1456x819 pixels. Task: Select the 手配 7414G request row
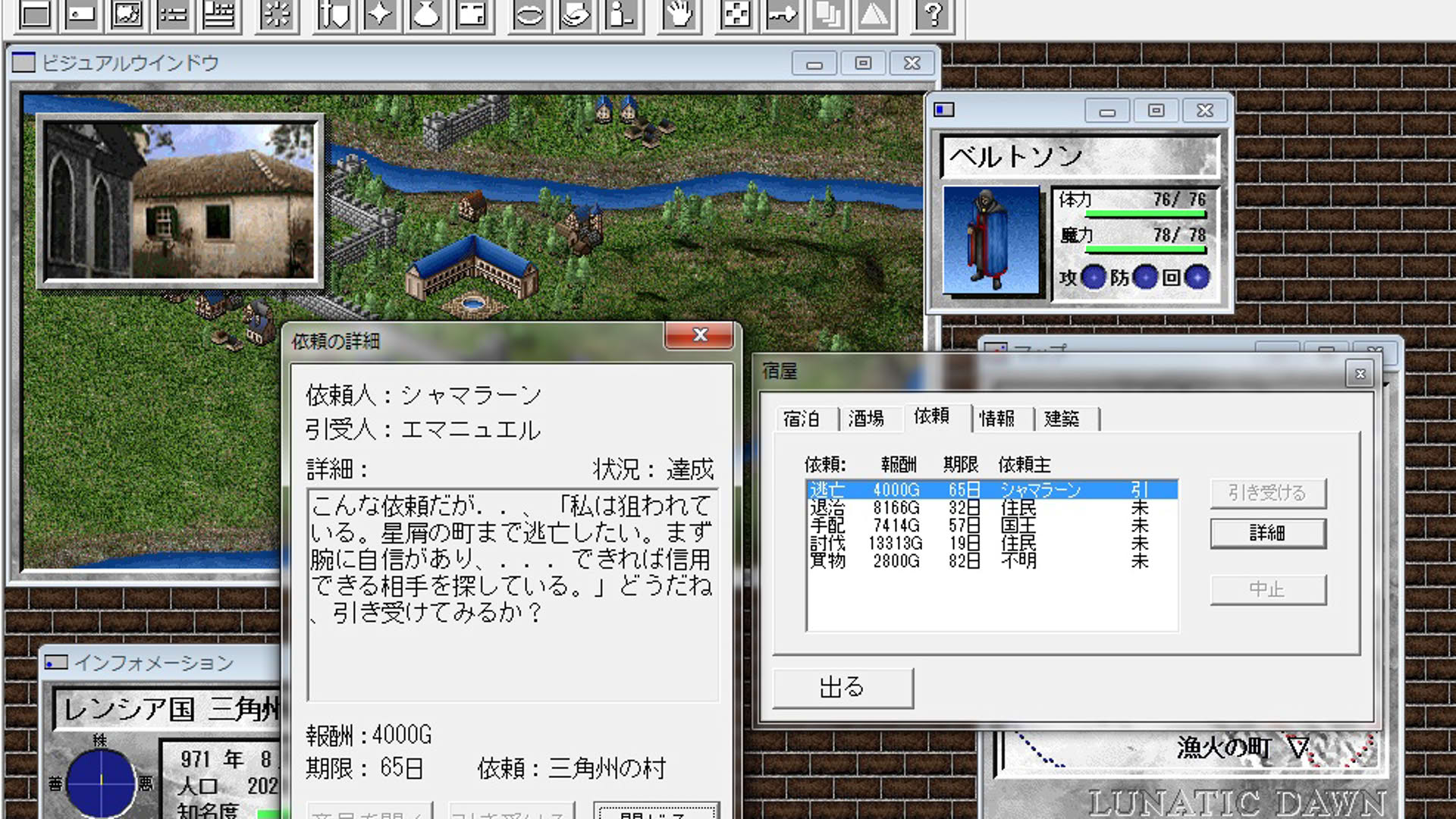[x=992, y=526]
